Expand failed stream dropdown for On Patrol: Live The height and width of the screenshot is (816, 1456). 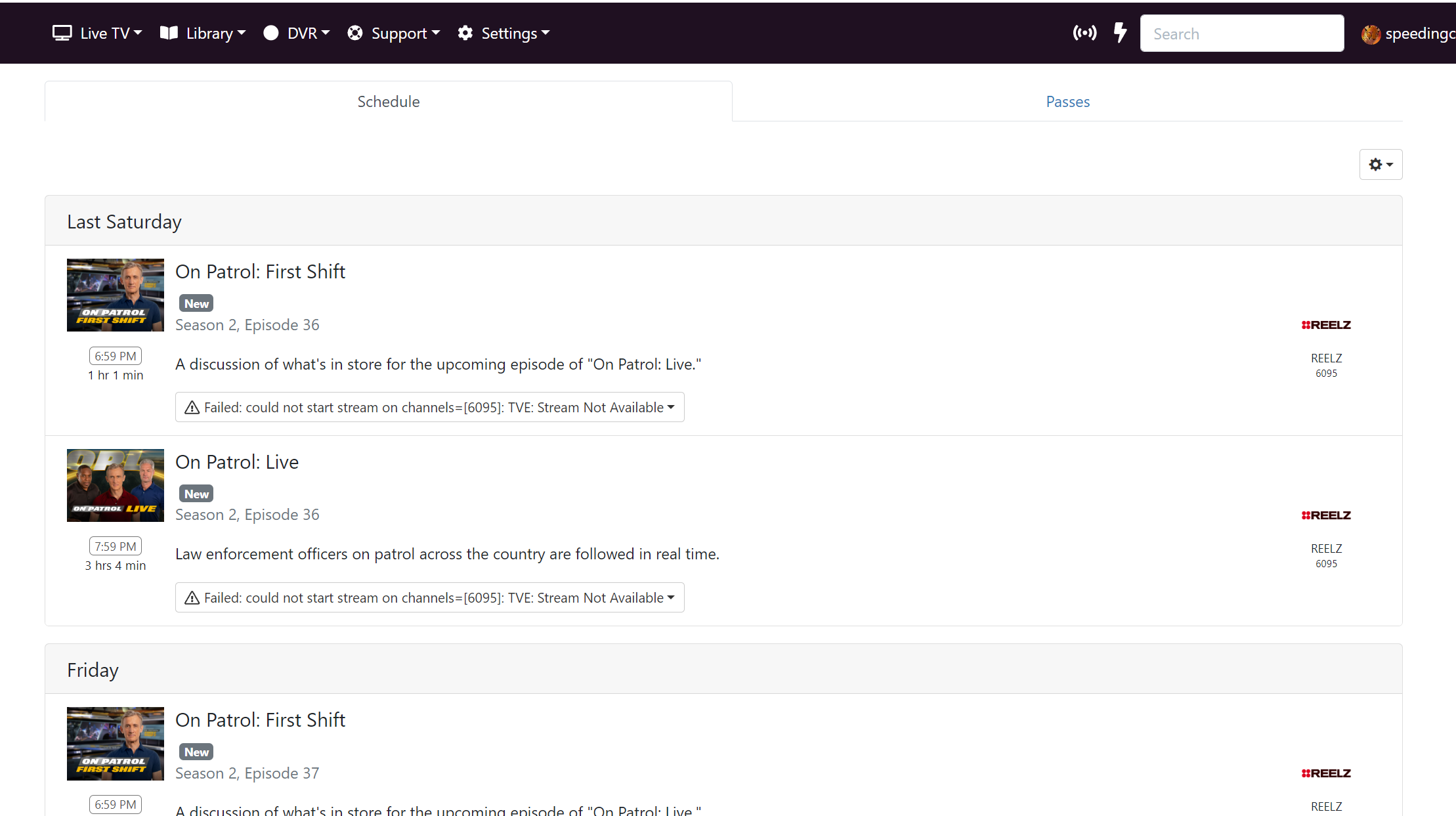point(671,598)
